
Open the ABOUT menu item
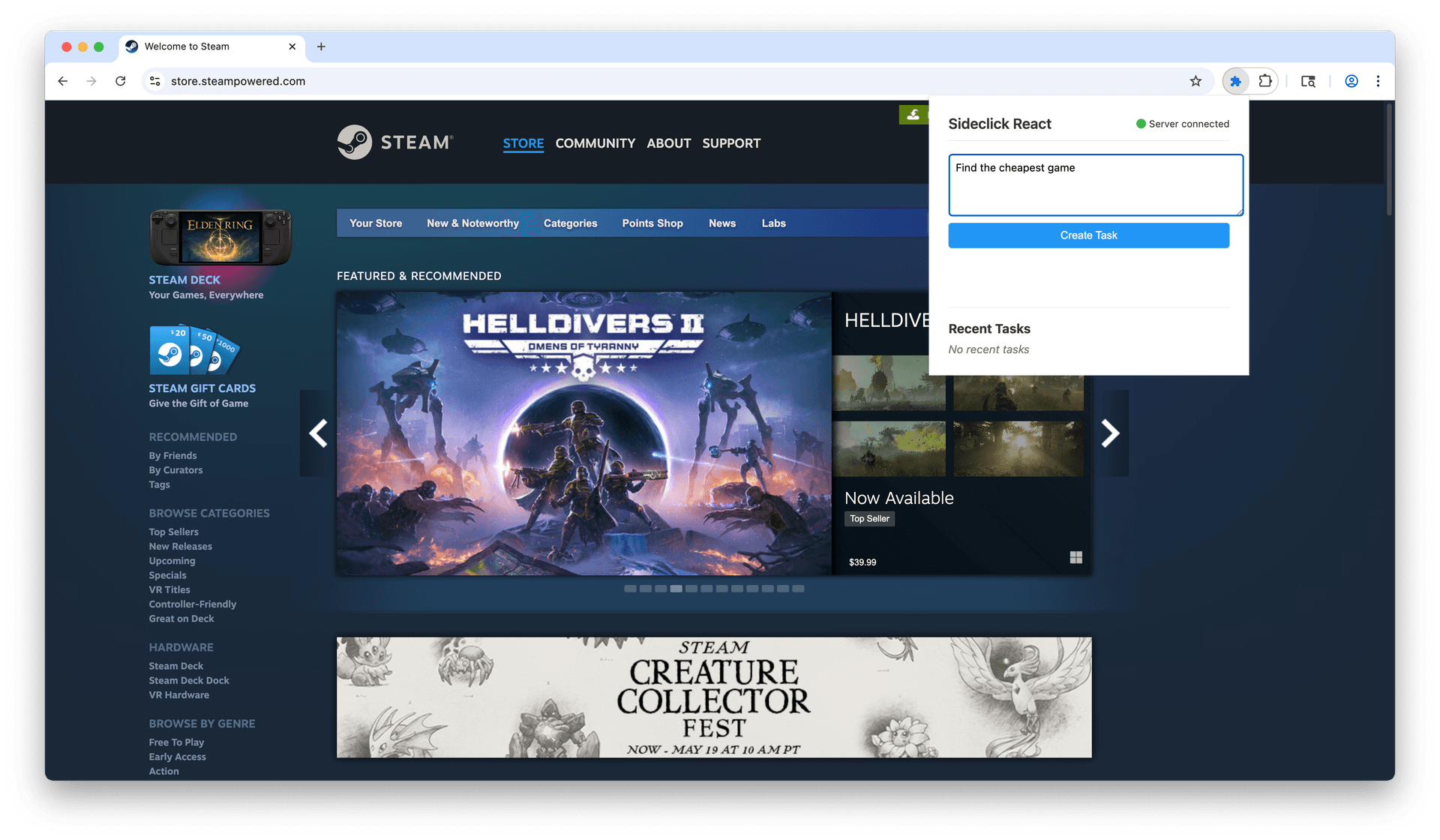[x=669, y=143]
